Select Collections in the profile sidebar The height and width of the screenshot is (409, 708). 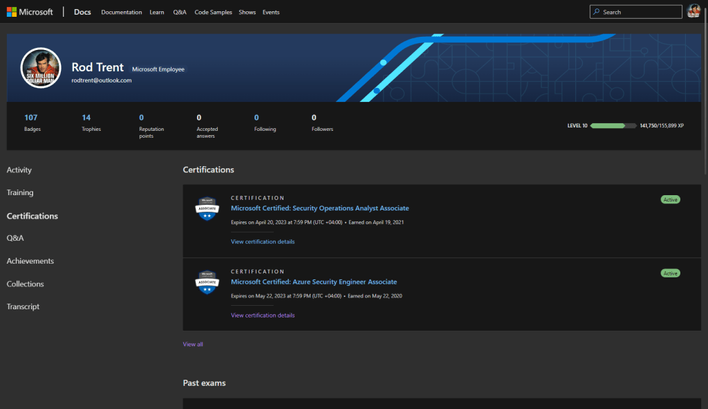25,284
